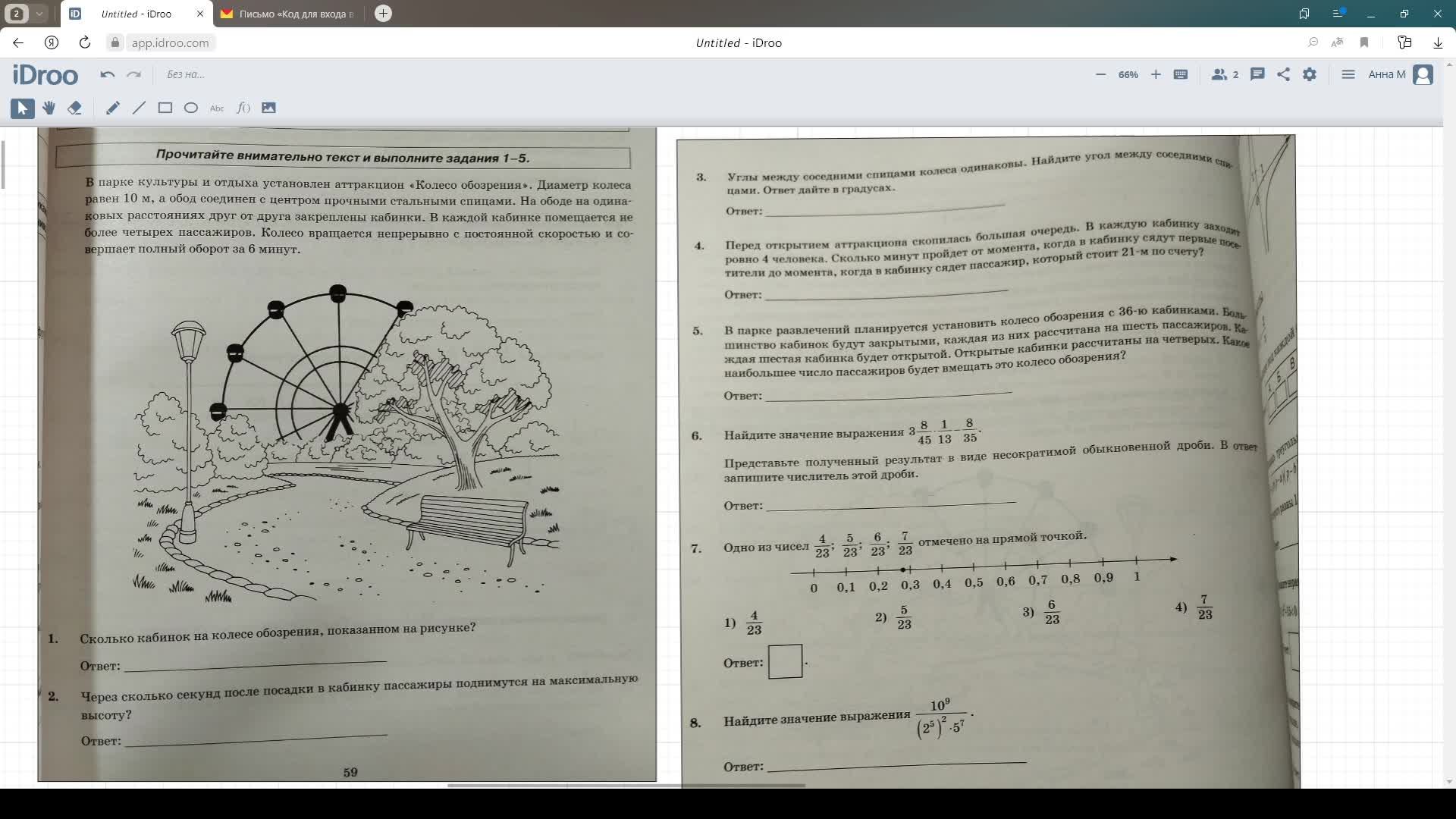Open the f() formula tool

tap(243, 108)
